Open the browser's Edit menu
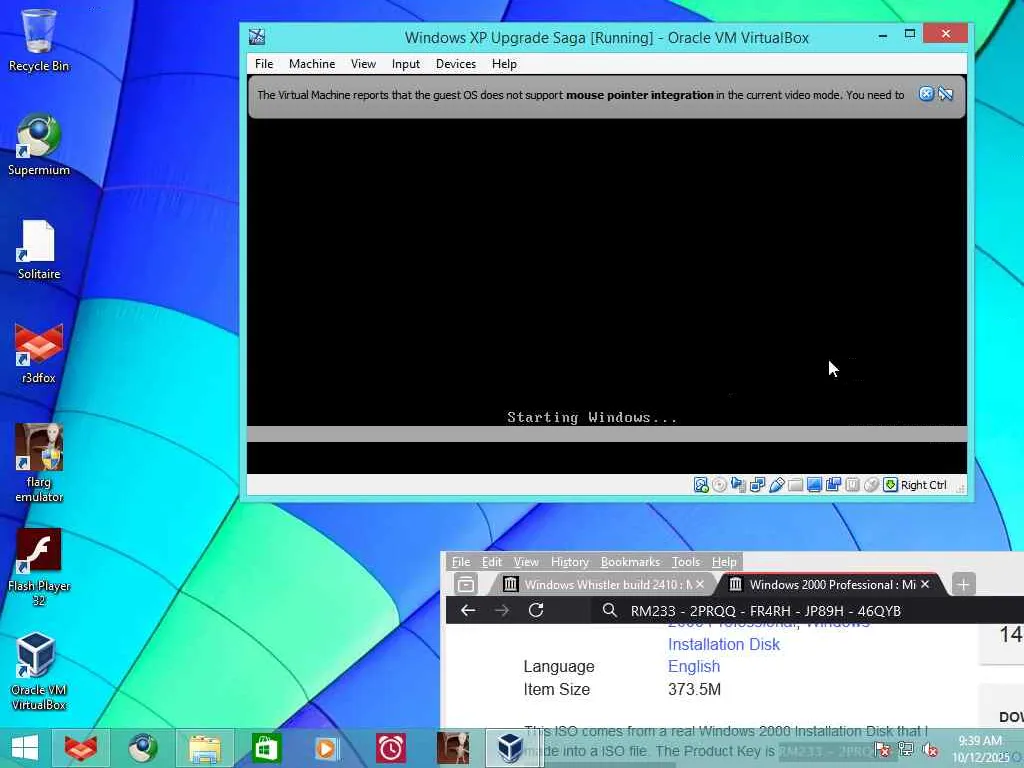The image size is (1024, 768). tap(492, 562)
